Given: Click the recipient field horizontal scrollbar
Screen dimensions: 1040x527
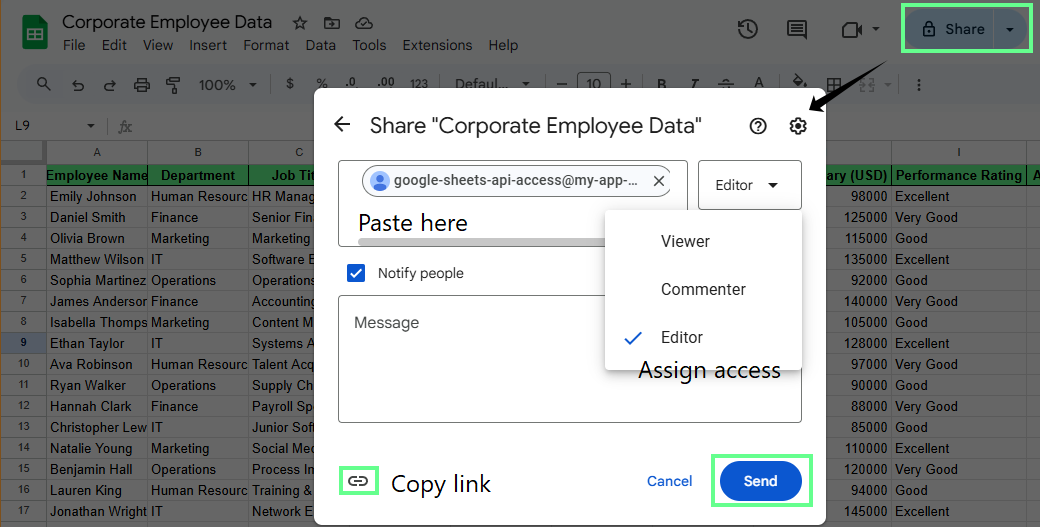Looking at the screenshot, I should pos(484,242).
